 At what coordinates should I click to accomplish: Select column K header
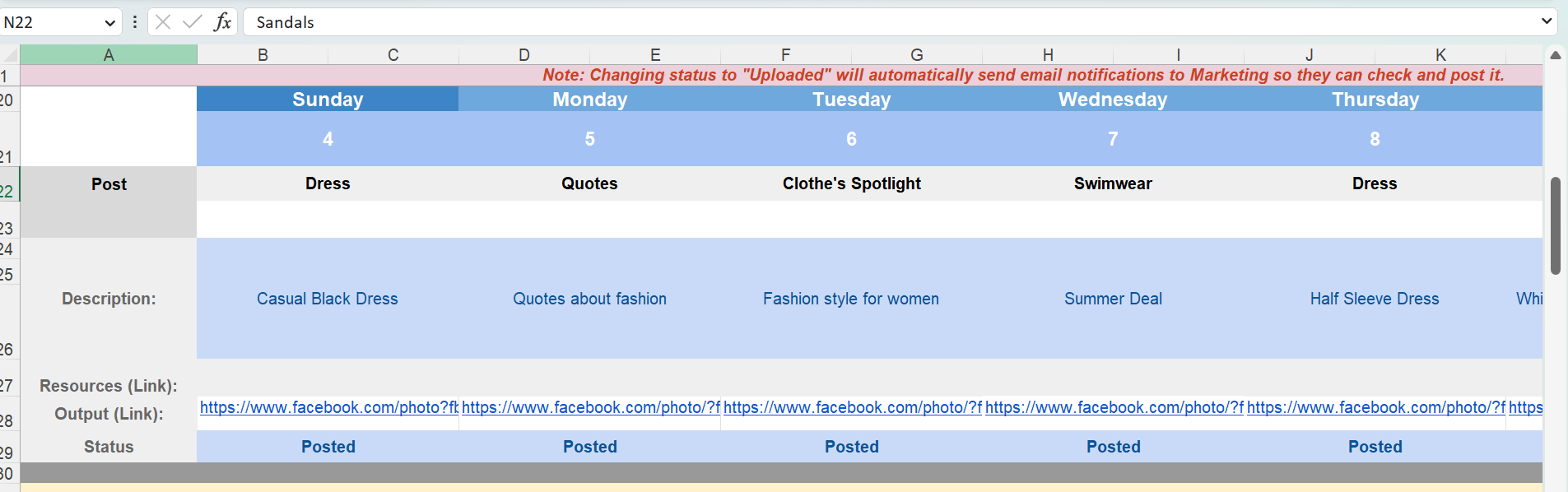tap(1440, 55)
